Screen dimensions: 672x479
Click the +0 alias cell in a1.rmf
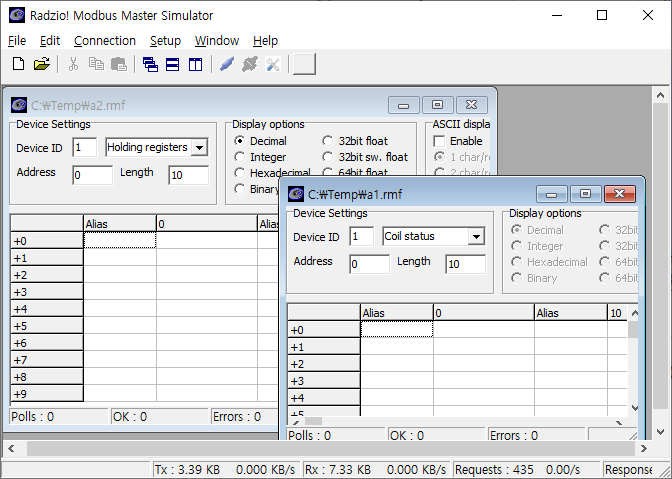[397, 329]
